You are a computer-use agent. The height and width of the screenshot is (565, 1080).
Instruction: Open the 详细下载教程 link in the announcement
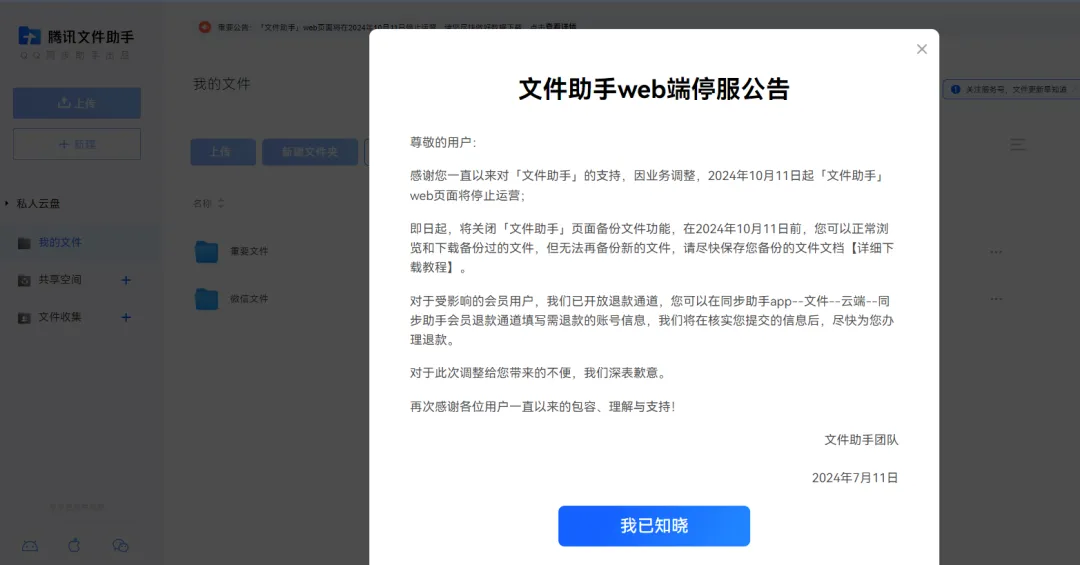pyautogui.click(x=652, y=257)
